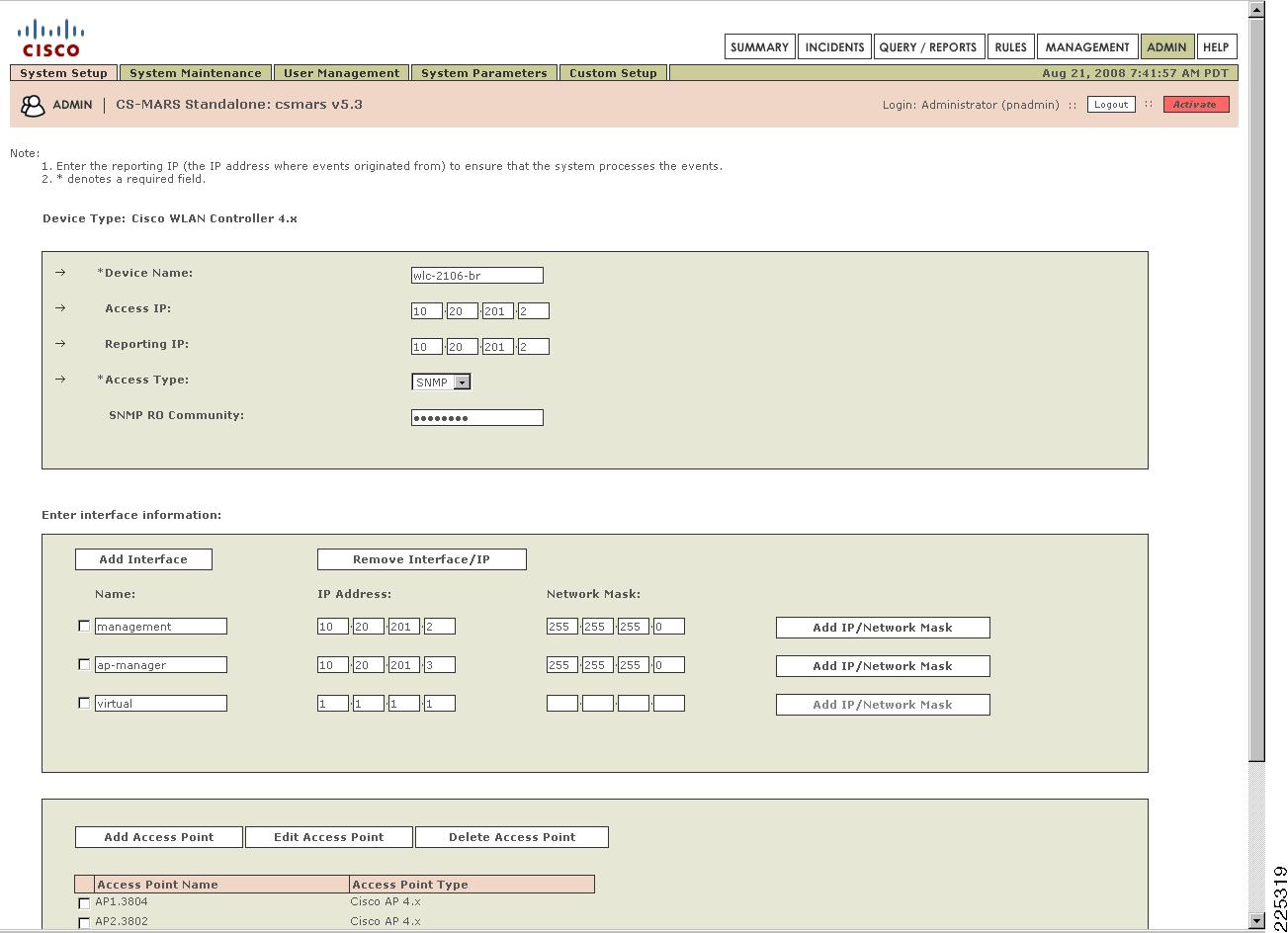The width and height of the screenshot is (1288, 933).
Task: Click the Add Interface button
Action: [x=143, y=559]
